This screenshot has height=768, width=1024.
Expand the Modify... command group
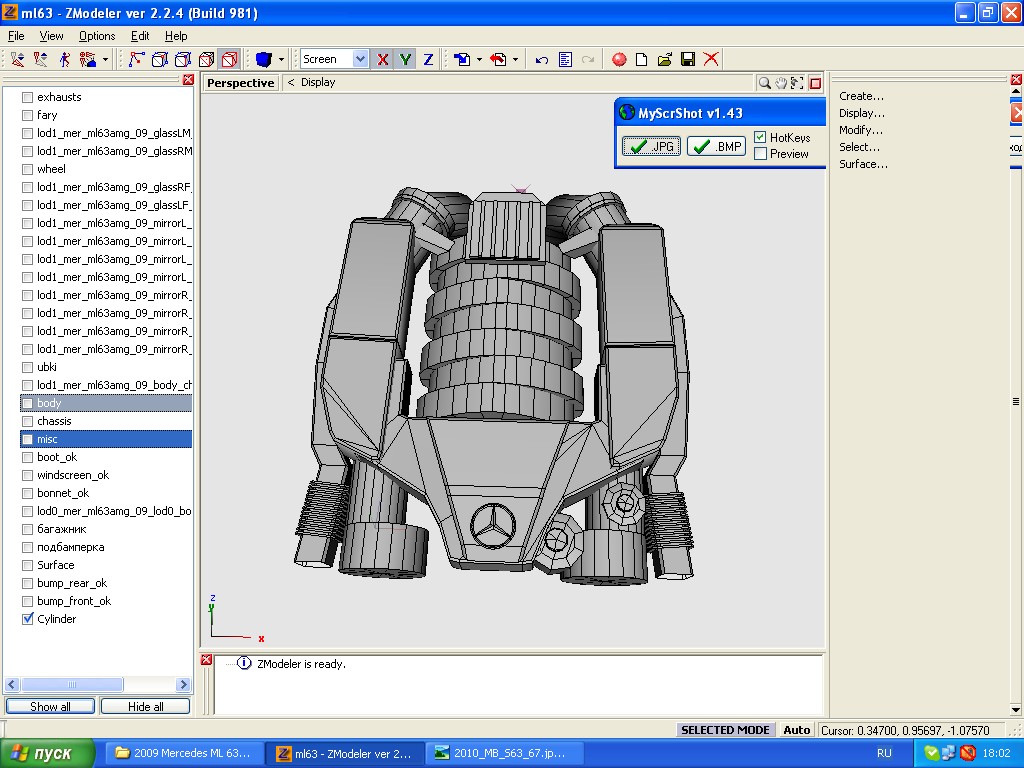(860, 130)
